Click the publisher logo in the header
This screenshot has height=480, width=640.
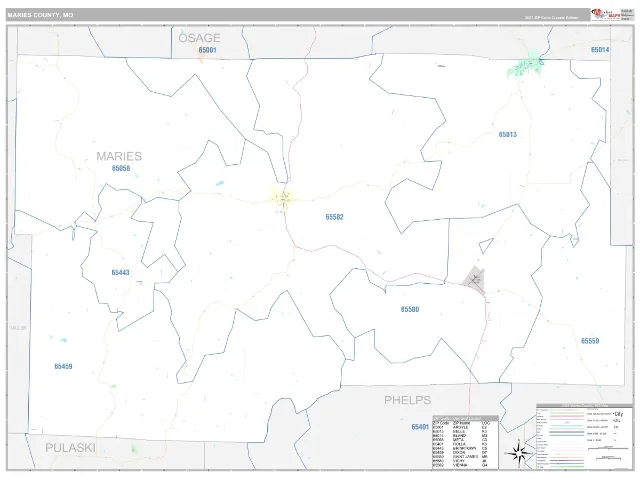(606, 14)
